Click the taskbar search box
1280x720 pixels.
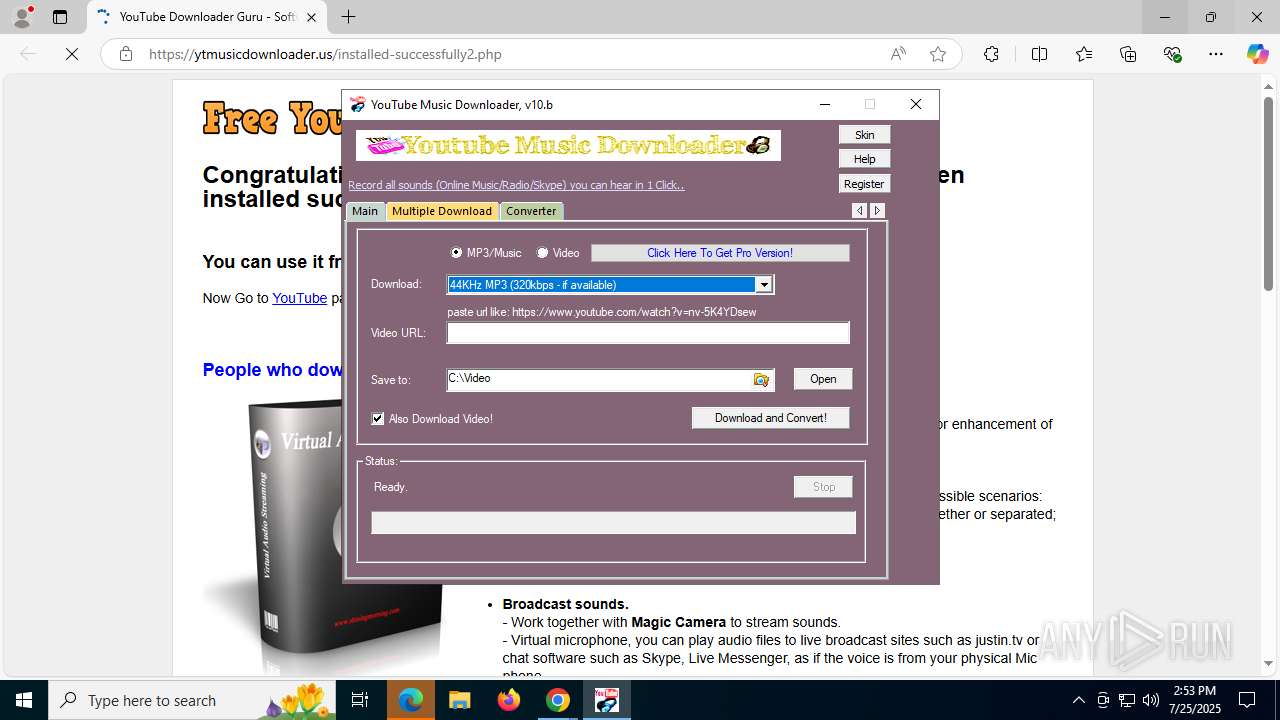click(192, 700)
